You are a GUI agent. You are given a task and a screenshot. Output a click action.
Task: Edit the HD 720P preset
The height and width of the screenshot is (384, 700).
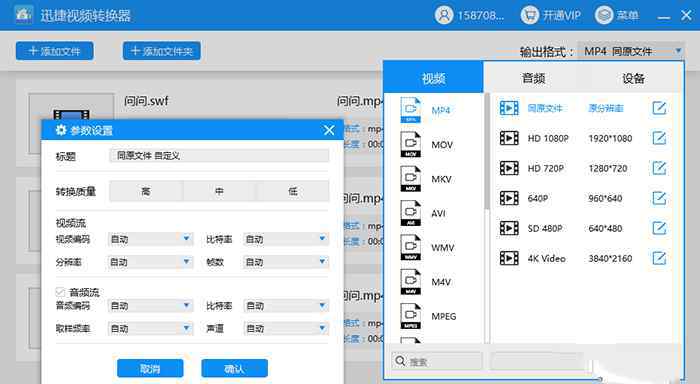click(659, 168)
